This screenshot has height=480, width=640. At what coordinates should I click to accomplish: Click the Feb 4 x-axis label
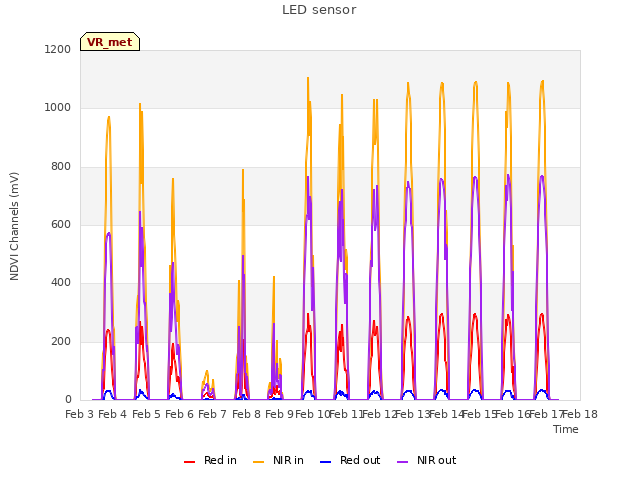point(113,414)
